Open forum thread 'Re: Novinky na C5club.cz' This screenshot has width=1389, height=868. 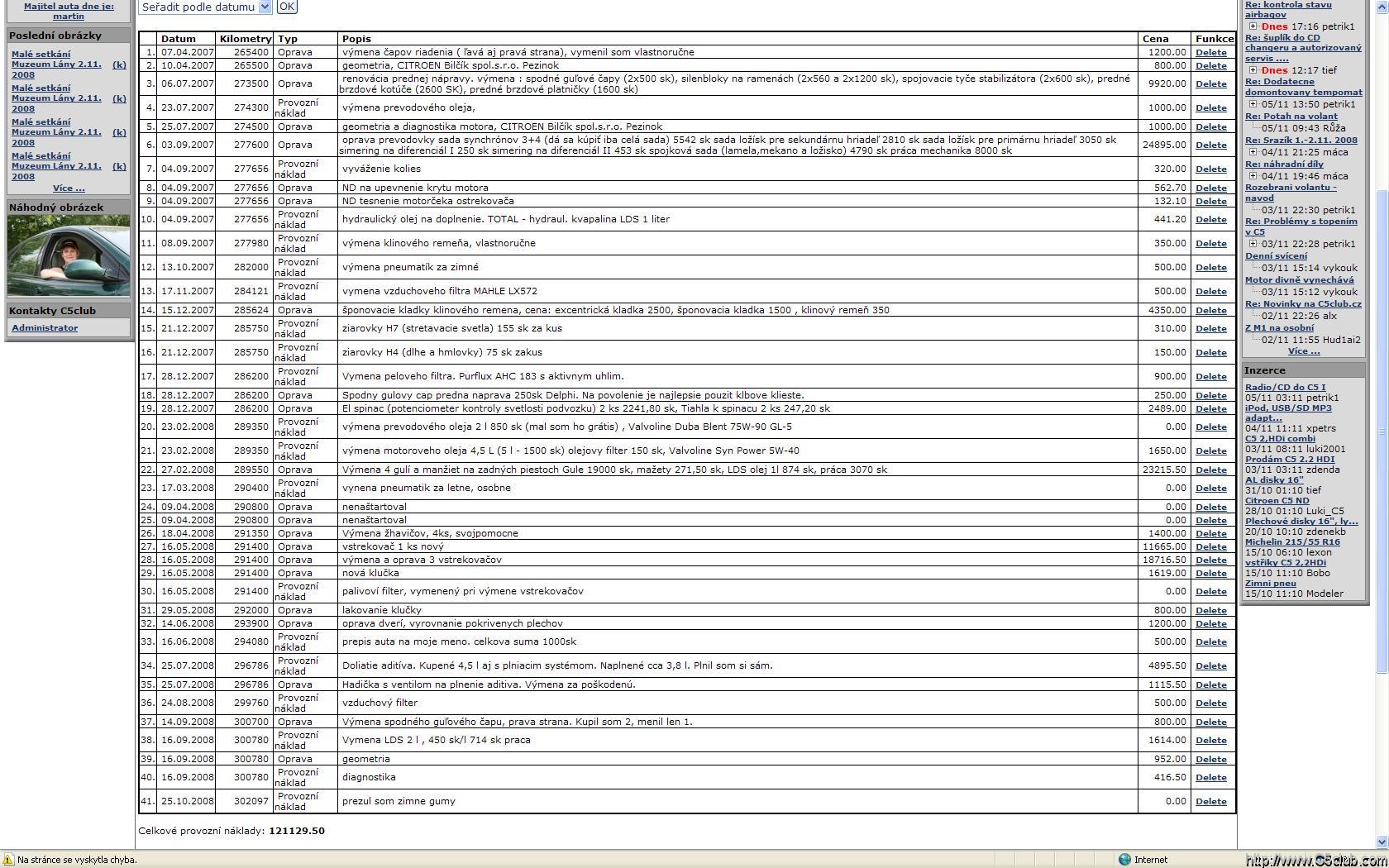1303,304
